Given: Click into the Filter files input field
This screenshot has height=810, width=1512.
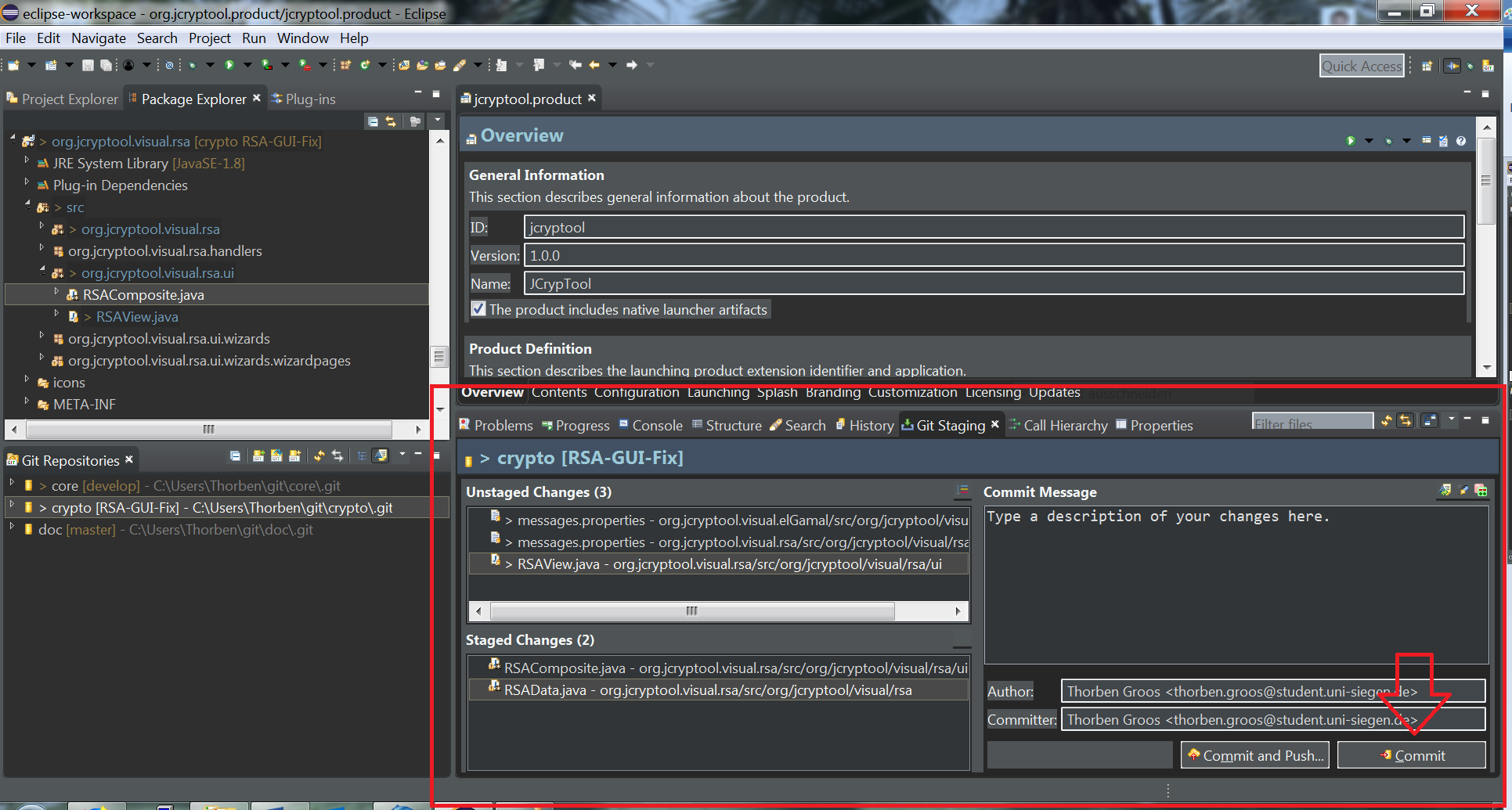Looking at the screenshot, I should pyautogui.click(x=1313, y=423).
